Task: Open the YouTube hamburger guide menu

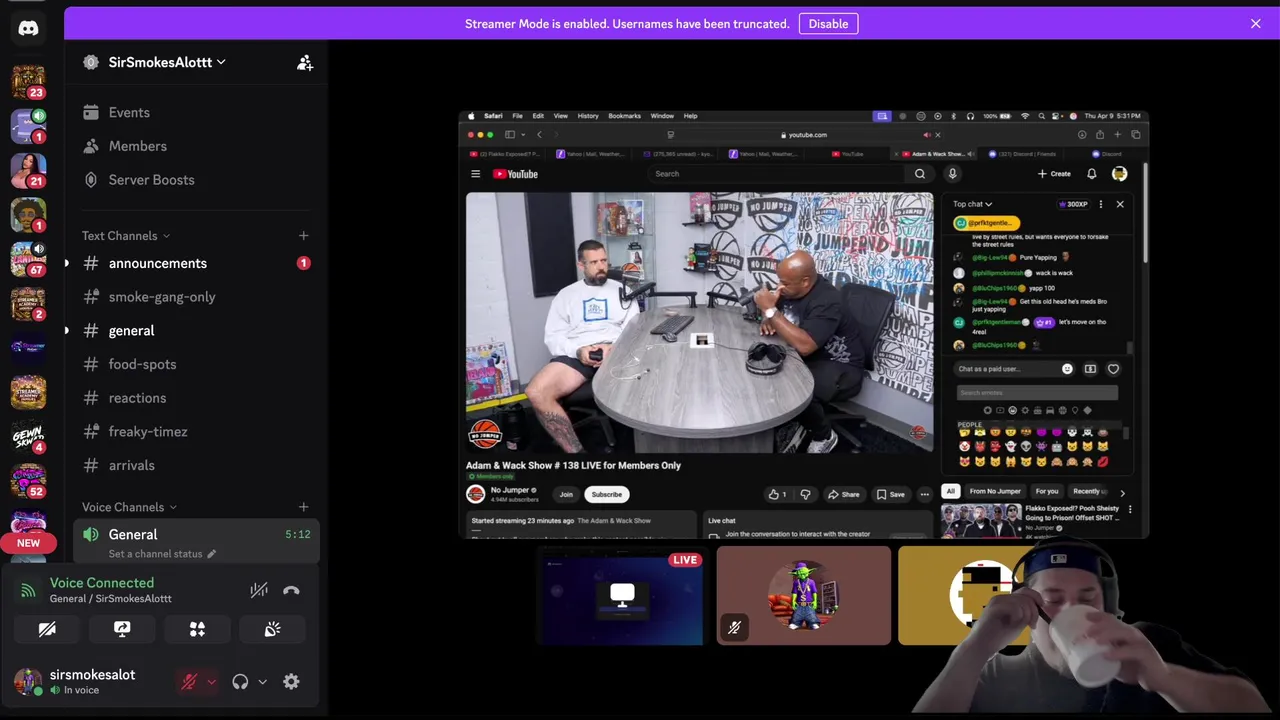Action: (x=476, y=174)
